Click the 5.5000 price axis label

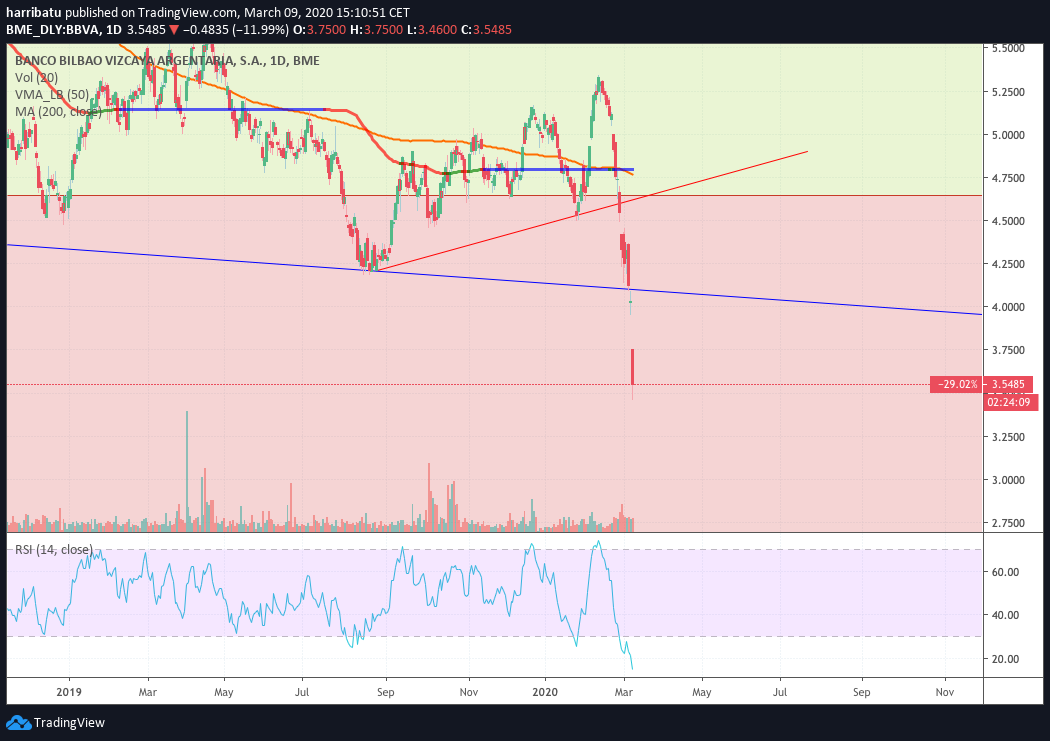pyautogui.click(x=1008, y=49)
